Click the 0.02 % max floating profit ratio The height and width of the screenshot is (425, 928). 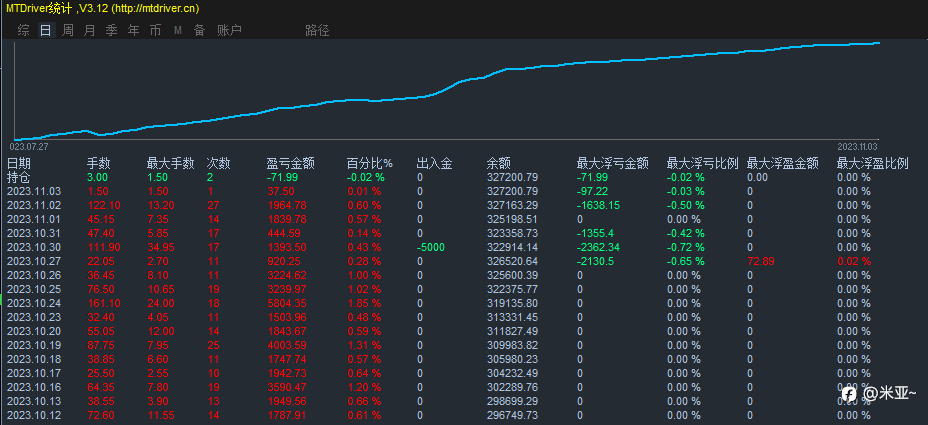coord(854,260)
